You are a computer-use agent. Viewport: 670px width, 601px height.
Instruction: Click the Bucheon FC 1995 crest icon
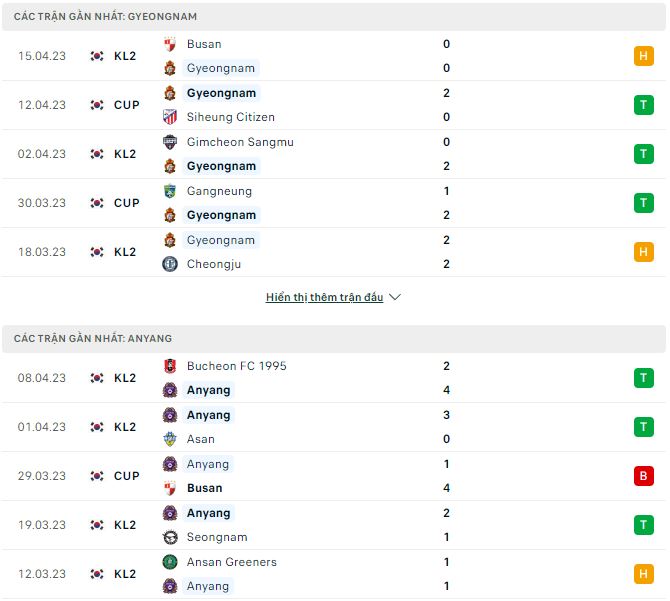pyautogui.click(x=170, y=366)
